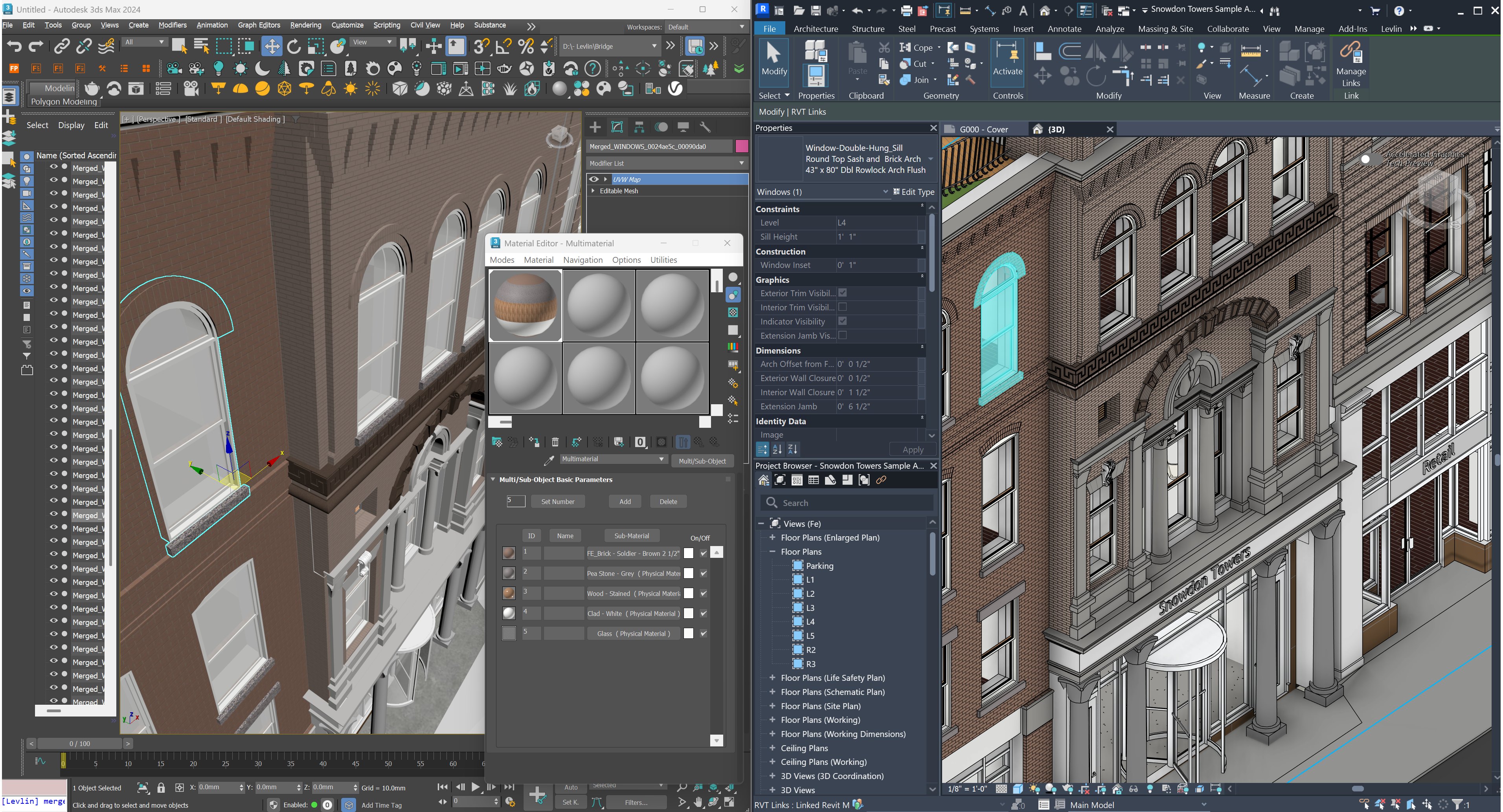
Task: Open the Create panel plus tab in 3ds Max
Action: point(595,127)
